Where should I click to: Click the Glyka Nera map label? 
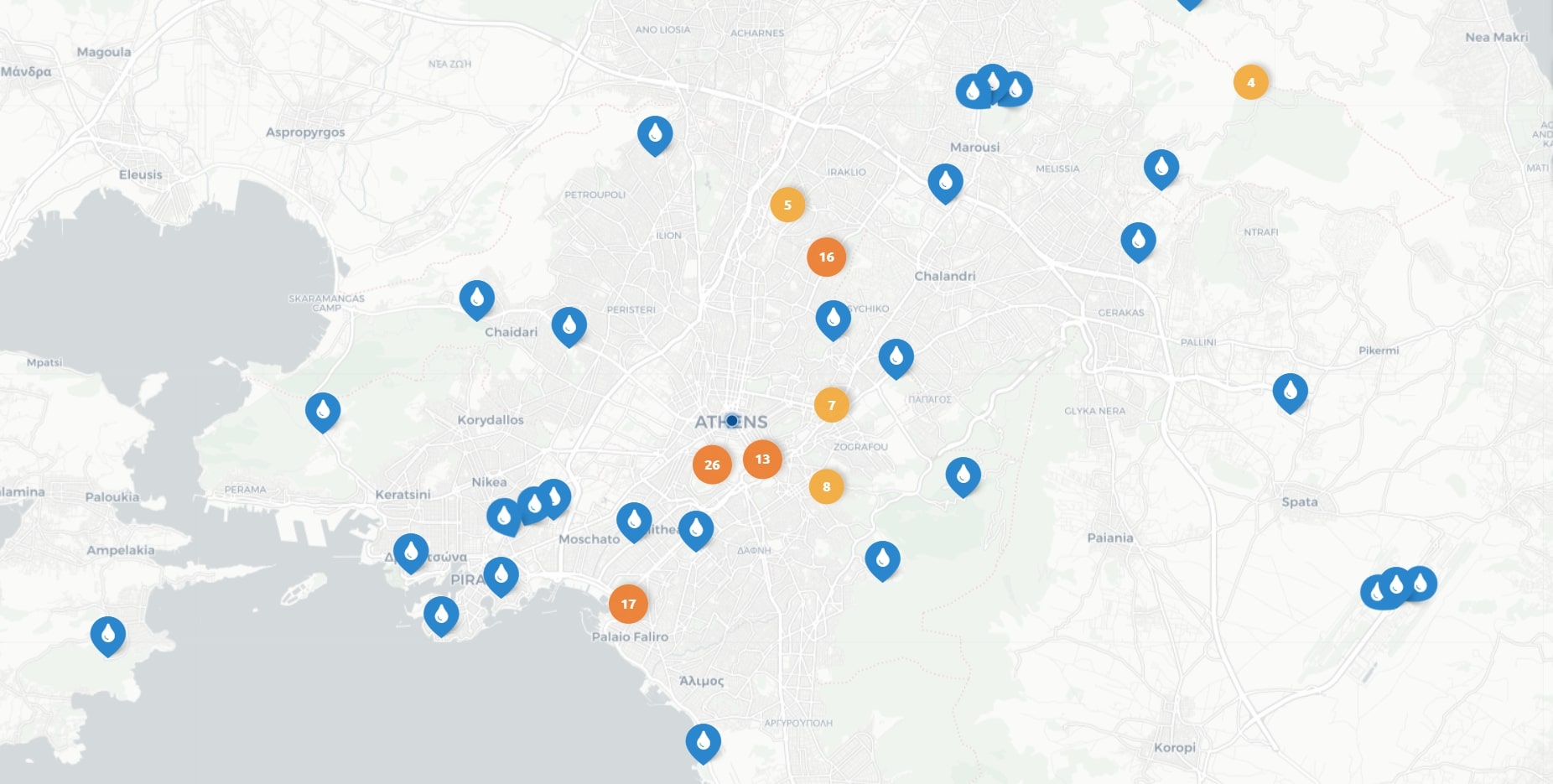click(x=1095, y=411)
